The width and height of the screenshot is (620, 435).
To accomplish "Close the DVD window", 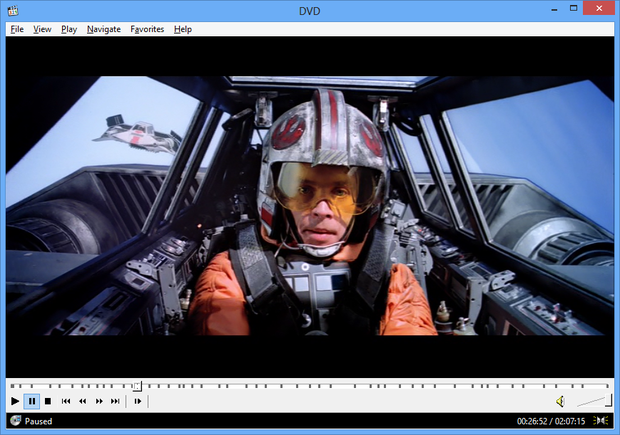I will point(599,8).
